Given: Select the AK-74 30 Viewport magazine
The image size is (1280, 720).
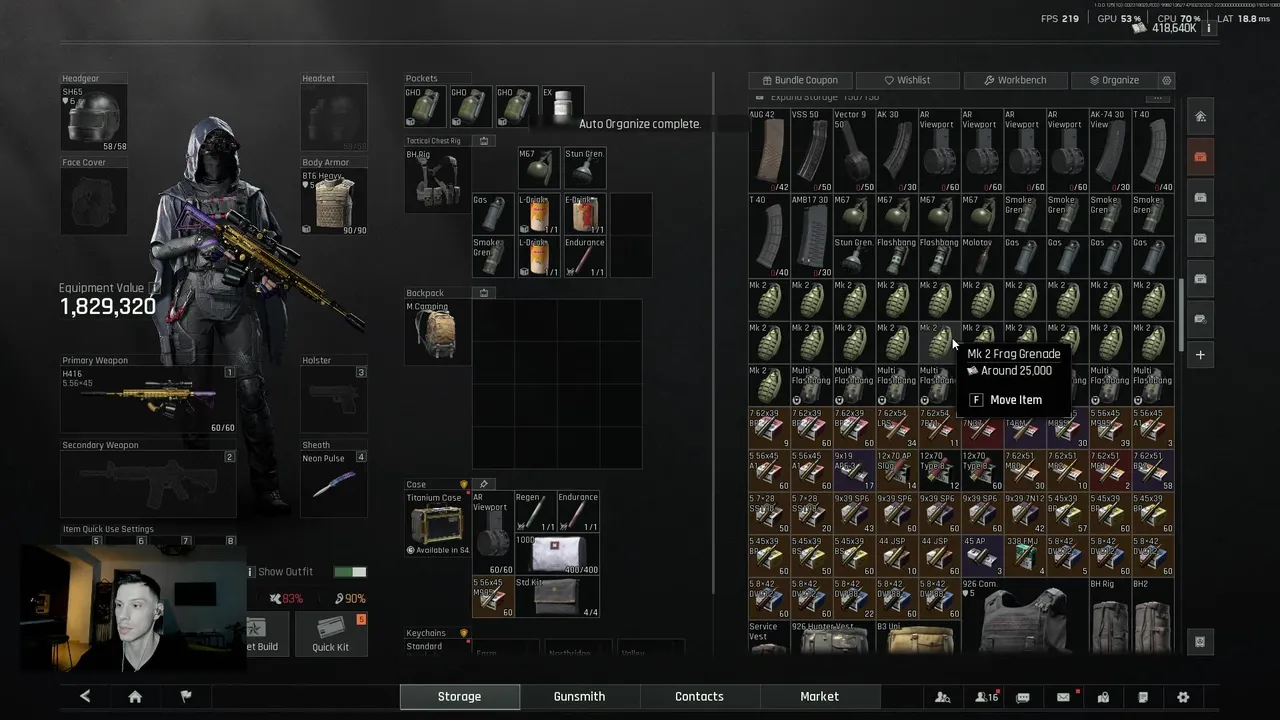Looking at the screenshot, I should 1109,151.
